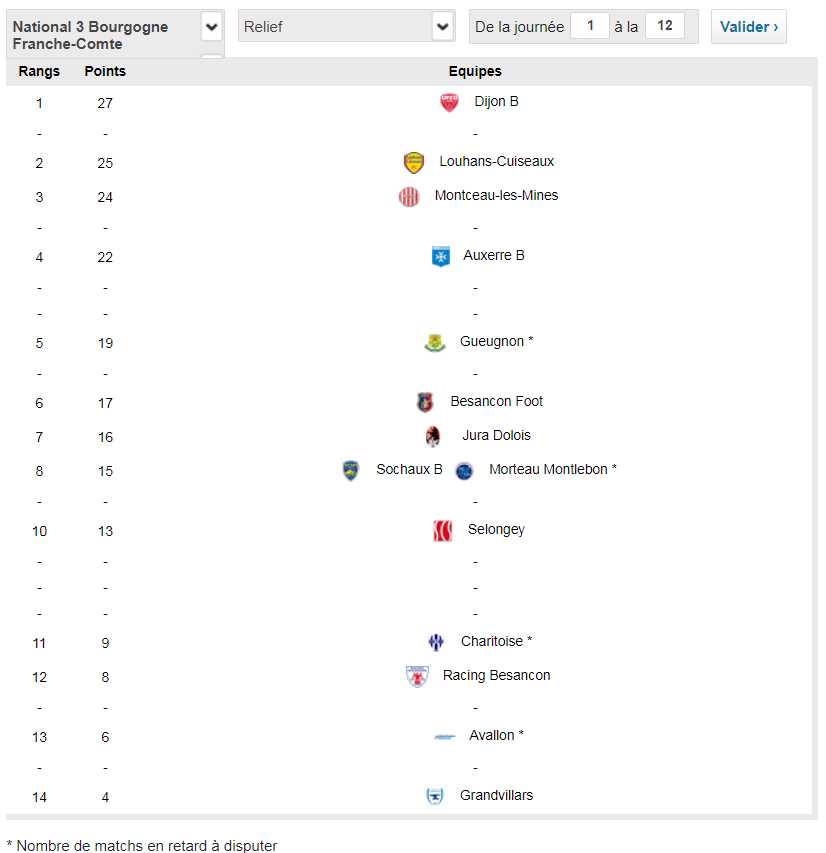
Task: Click the Besancon Foot club logo
Action: (x=425, y=403)
